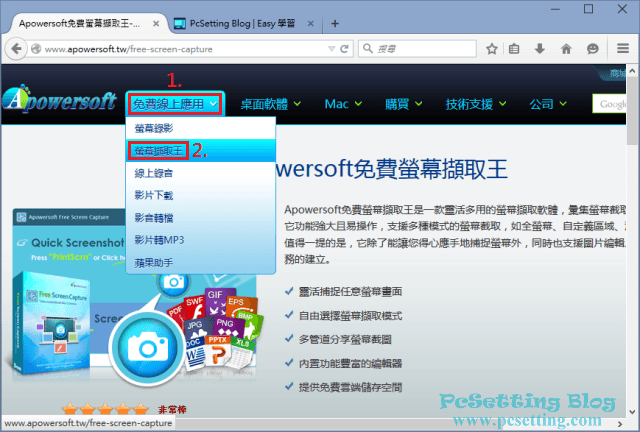Screen dimensions: 640x432
Task: Click the browser search field
Action: pos(420,47)
